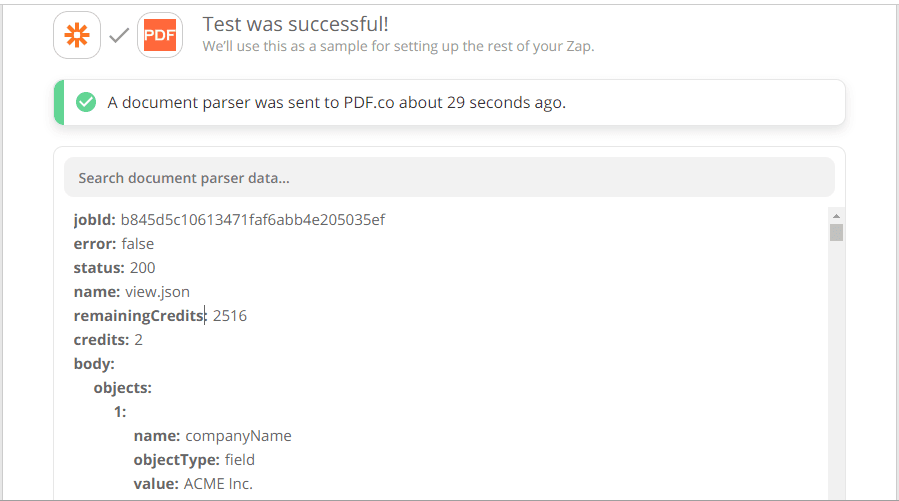
Task: Select the status: 200 row
Action: [114, 268]
